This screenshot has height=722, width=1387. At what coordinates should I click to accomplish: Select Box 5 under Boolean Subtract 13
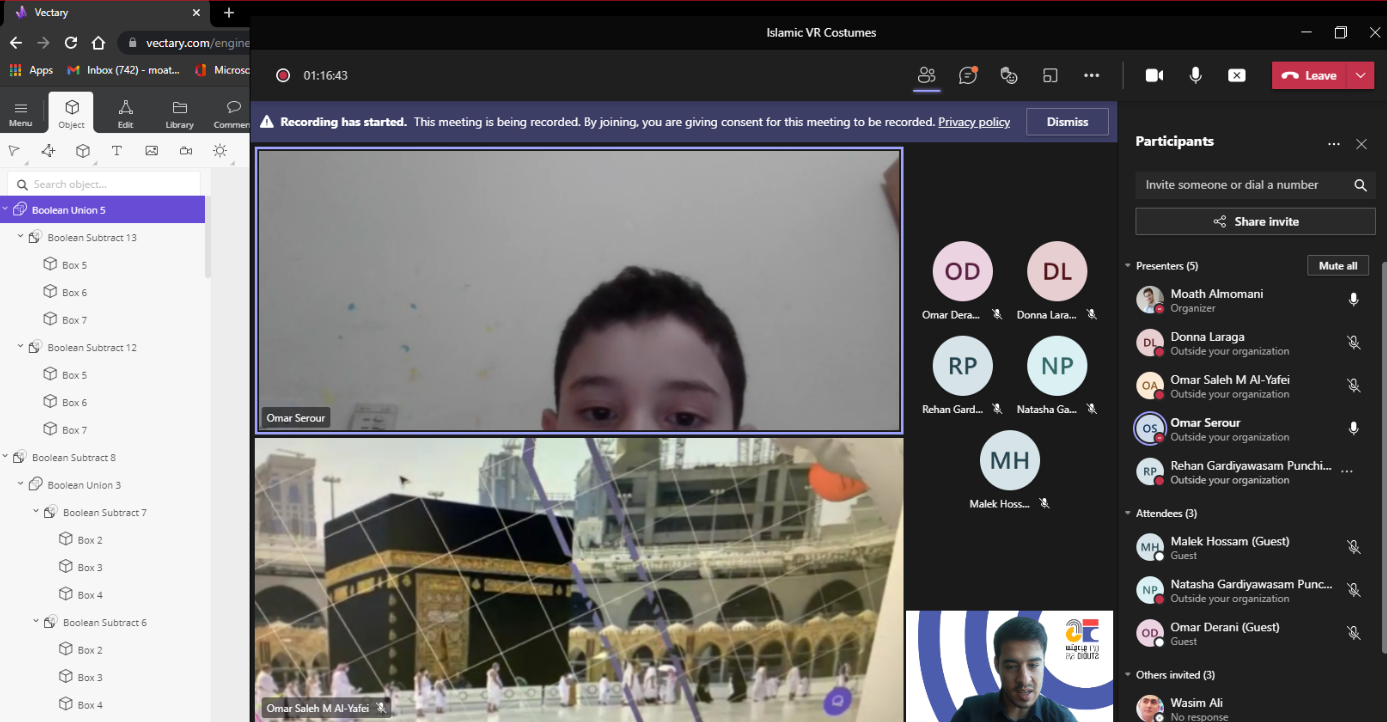[74, 265]
